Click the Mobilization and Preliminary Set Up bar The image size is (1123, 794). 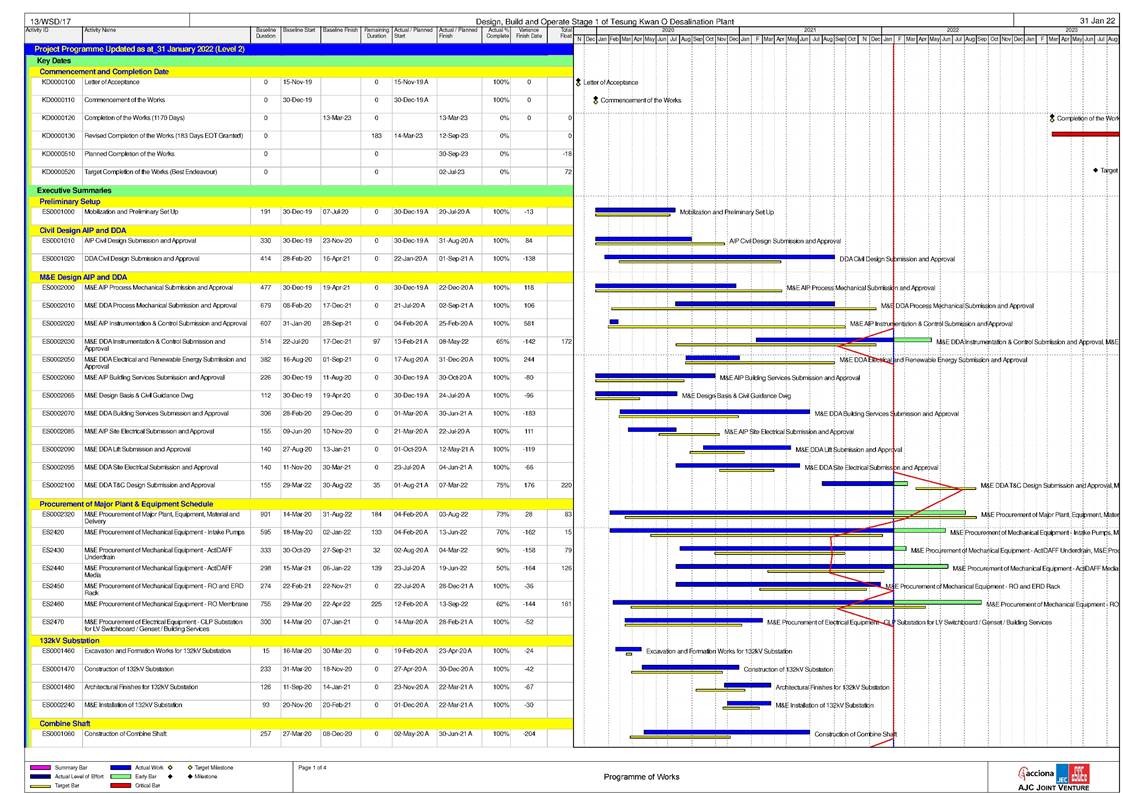point(635,210)
